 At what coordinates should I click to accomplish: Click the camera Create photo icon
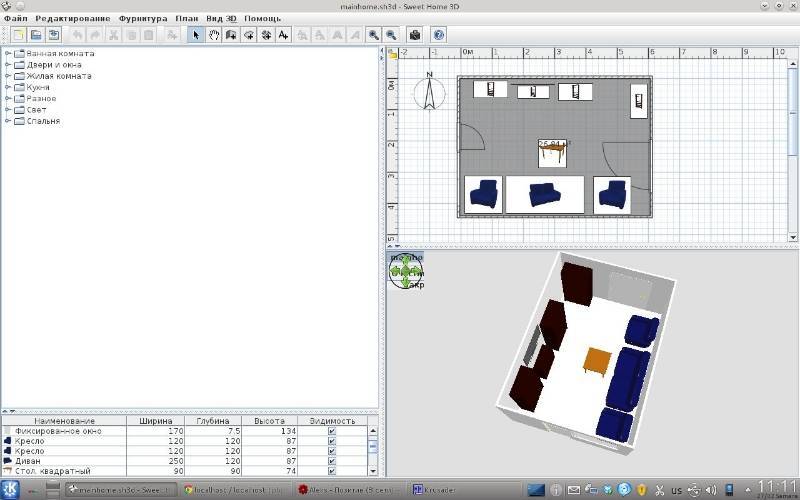(415, 35)
